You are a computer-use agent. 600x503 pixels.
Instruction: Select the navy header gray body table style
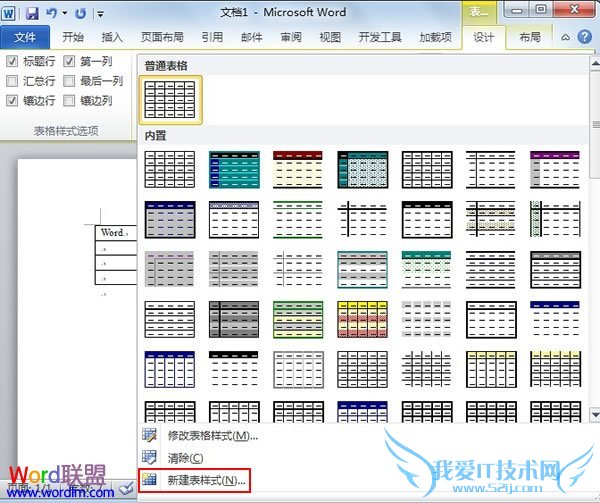[170, 220]
